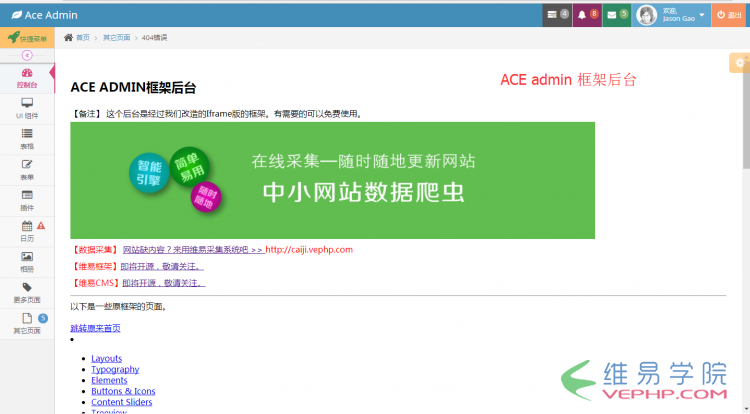
Task: Click the Jason Gao user avatar
Action: [646, 15]
